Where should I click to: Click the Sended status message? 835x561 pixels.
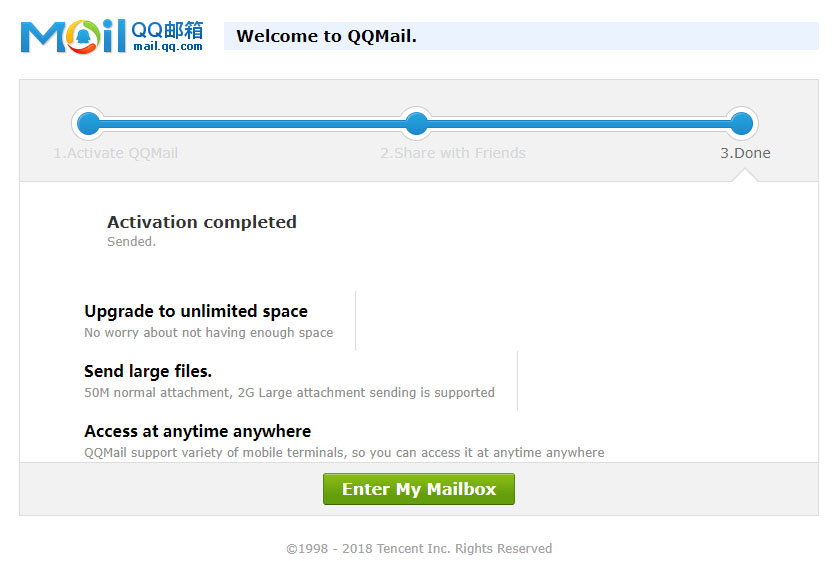[131, 241]
